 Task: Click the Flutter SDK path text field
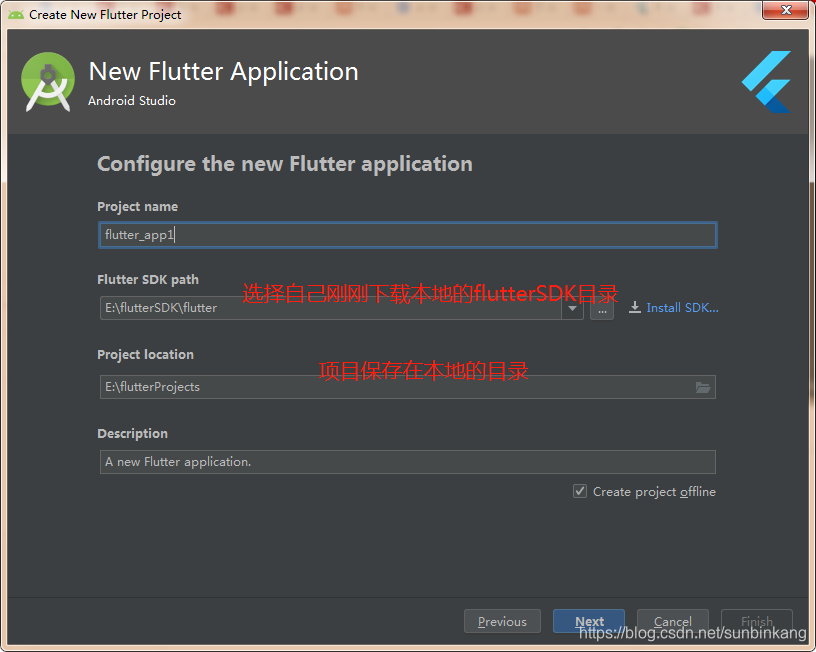coord(331,308)
